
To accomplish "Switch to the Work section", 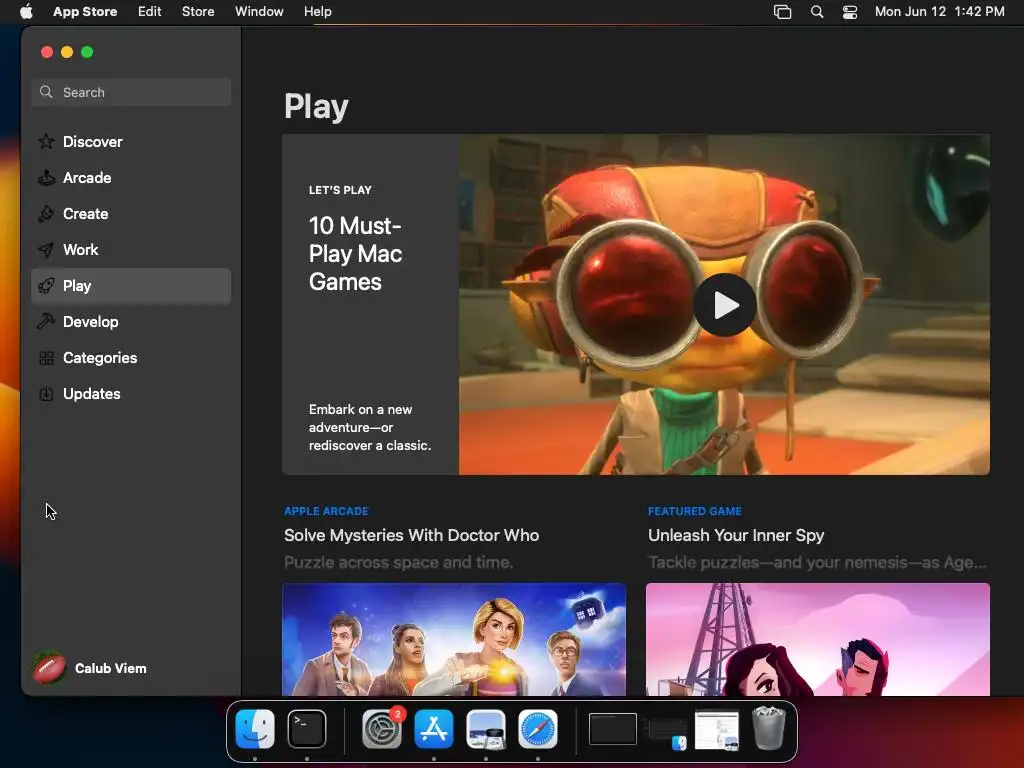I will pyautogui.click(x=131, y=249).
